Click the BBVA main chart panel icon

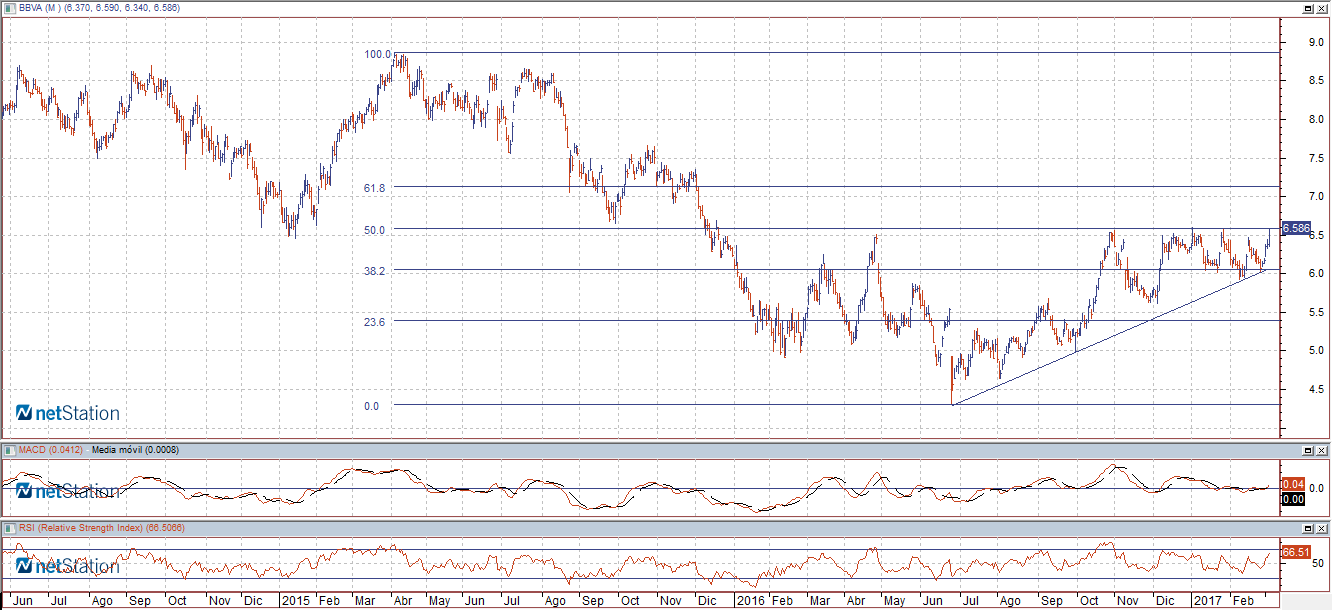point(10,7)
